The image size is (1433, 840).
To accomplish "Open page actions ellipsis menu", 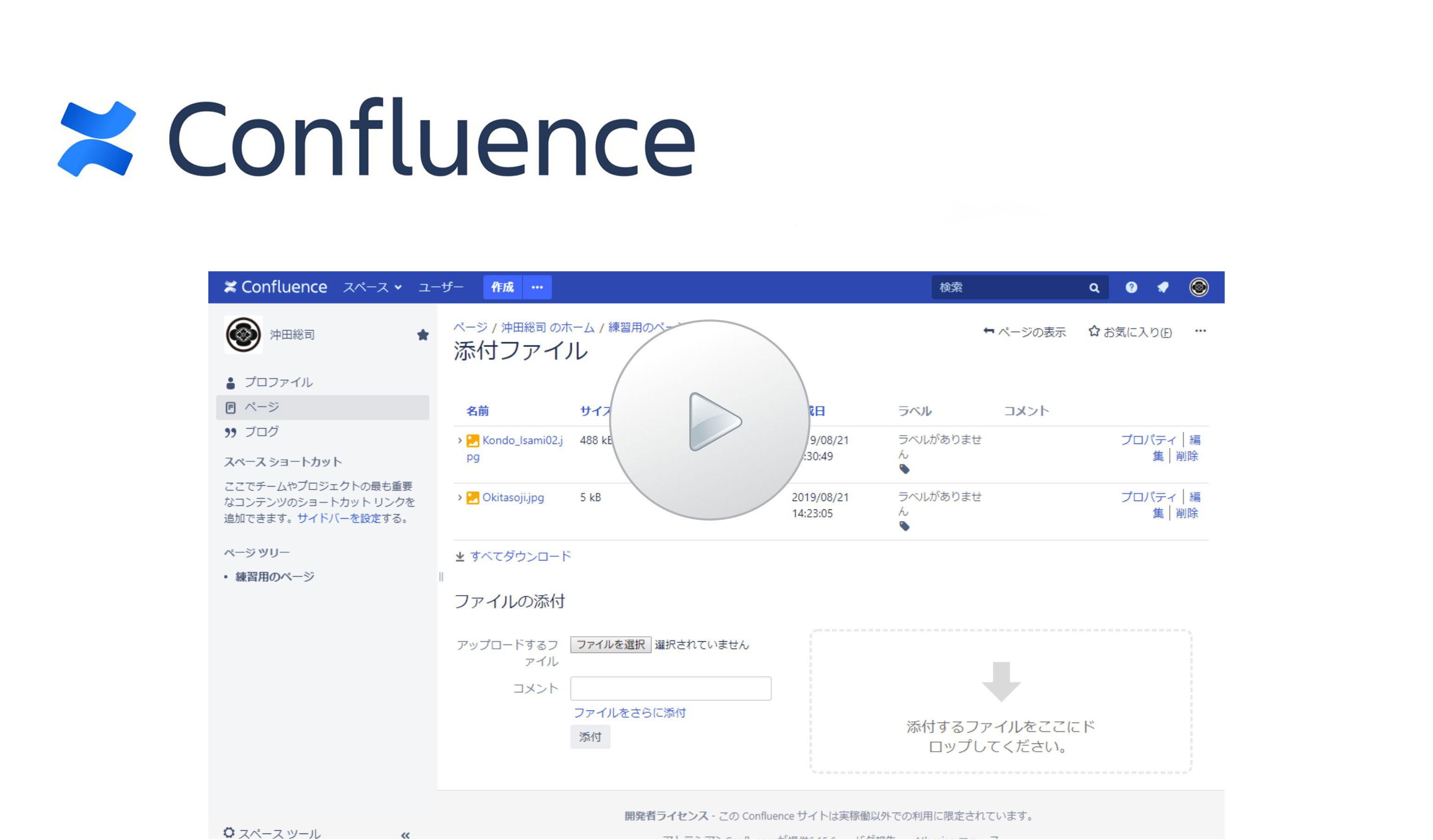I will [1200, 331].
